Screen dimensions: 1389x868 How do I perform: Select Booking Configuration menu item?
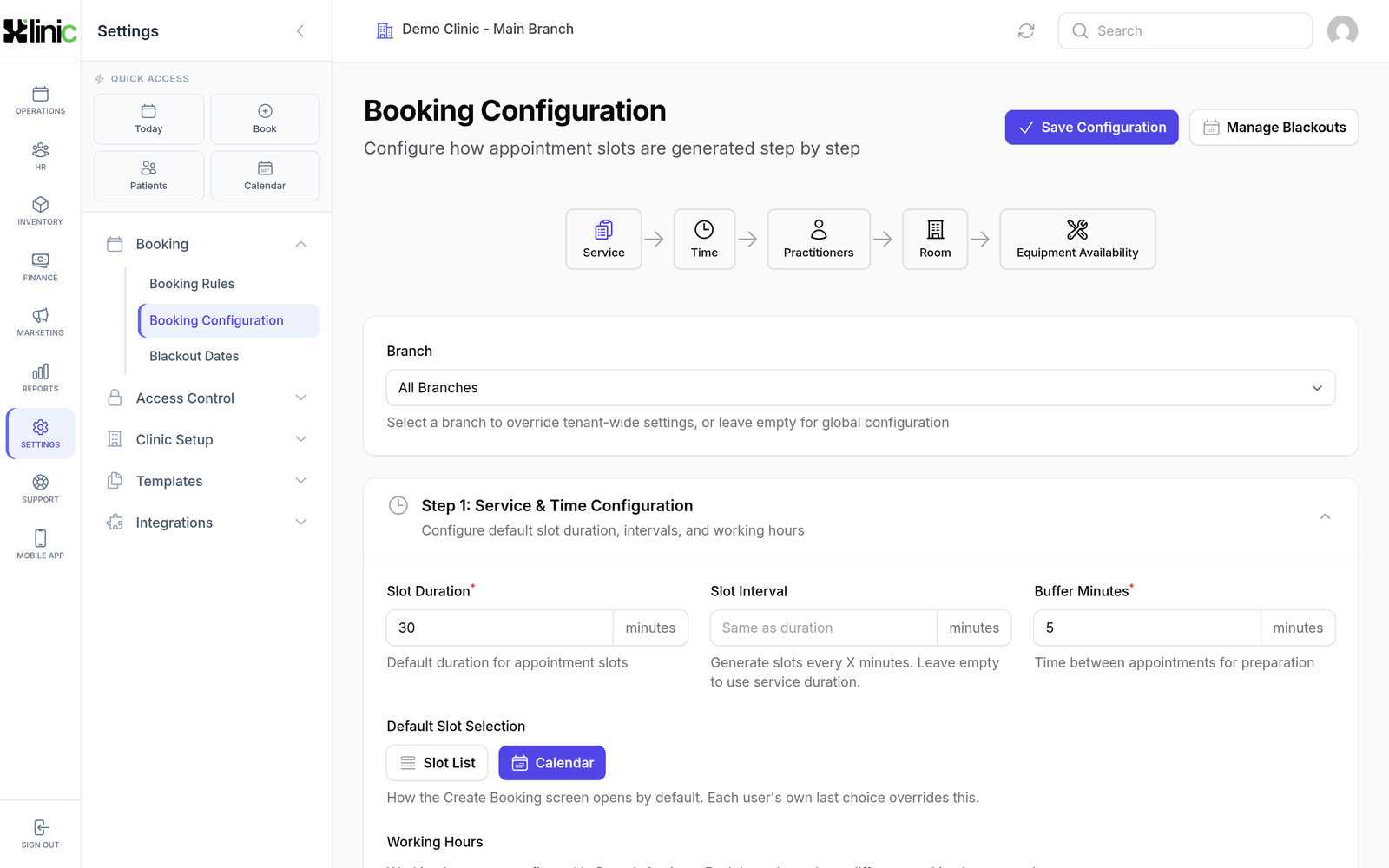click(229, 320)
